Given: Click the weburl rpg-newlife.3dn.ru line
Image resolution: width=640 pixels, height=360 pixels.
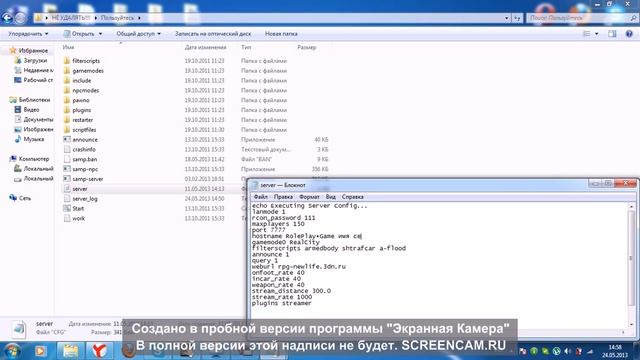Looking at the screenshot, I should [298, 267].
